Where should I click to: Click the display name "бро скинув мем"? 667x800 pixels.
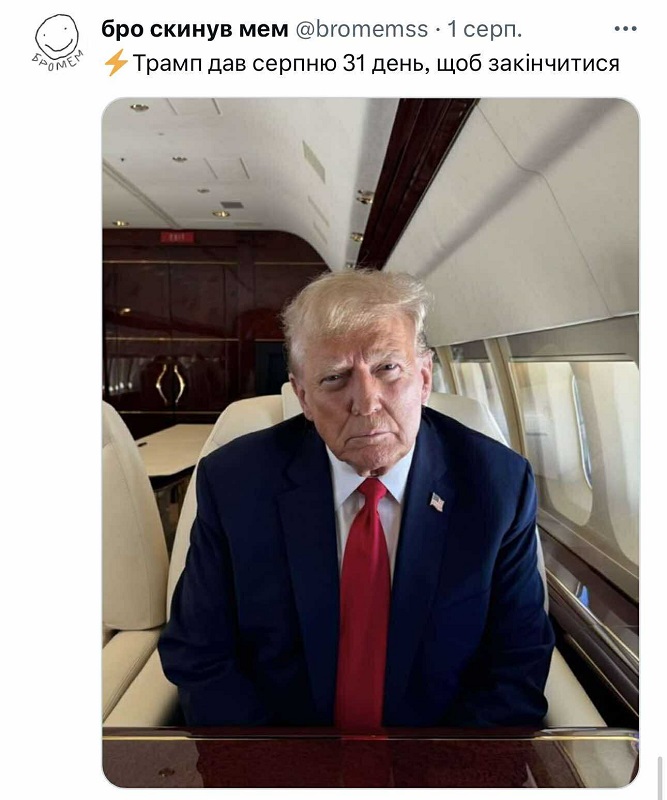[x=195, y=30]
